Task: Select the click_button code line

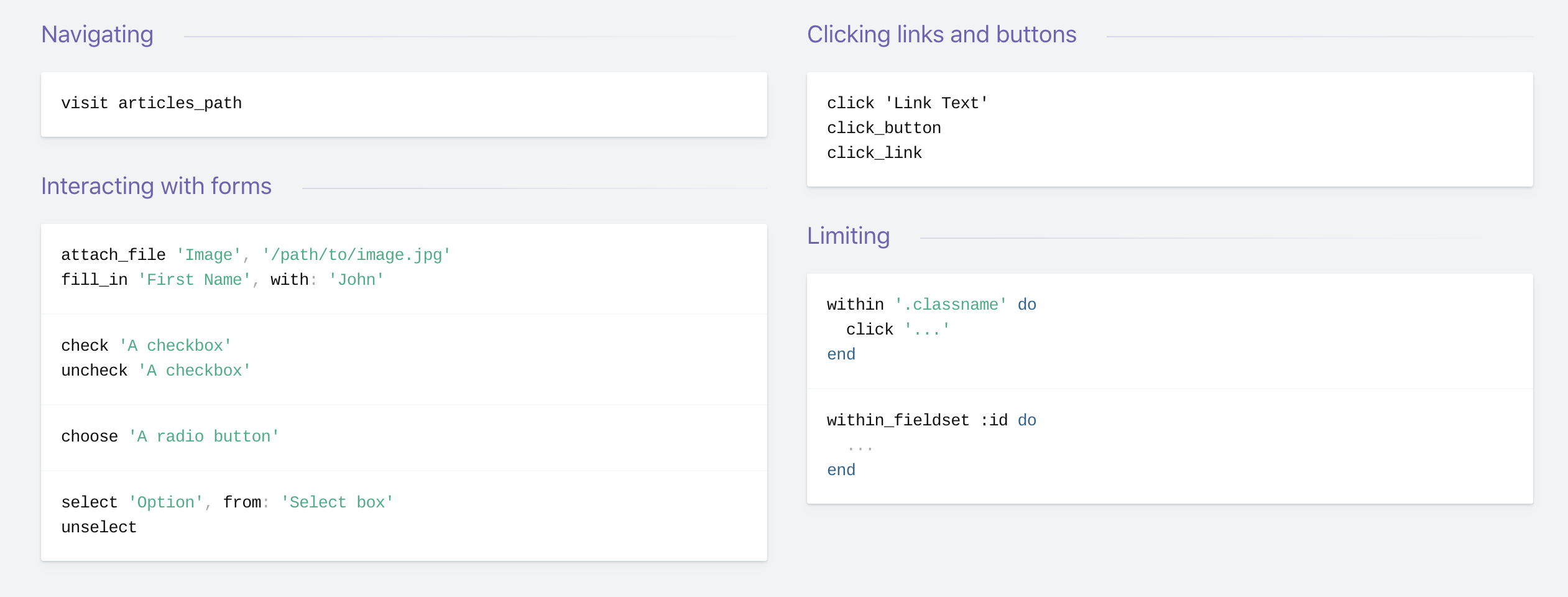Action: coord(883,128)
